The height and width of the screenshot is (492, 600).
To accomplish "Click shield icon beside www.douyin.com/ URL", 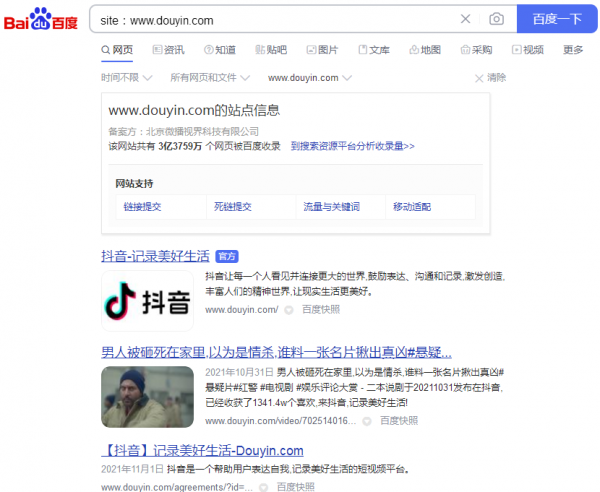I will pyautogui.click(x=289, y=310).
